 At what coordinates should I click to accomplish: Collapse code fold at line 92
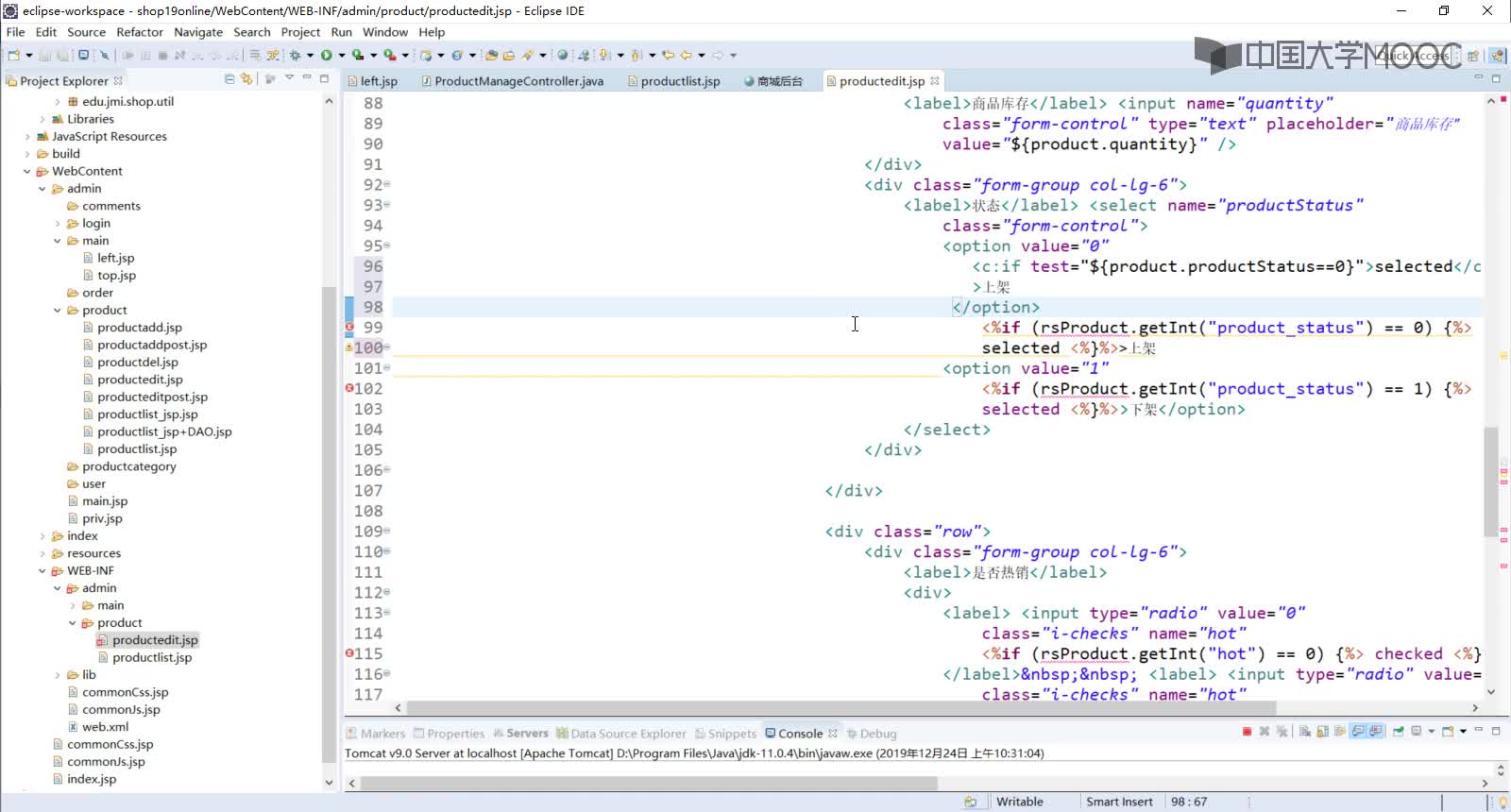point(387,185)
